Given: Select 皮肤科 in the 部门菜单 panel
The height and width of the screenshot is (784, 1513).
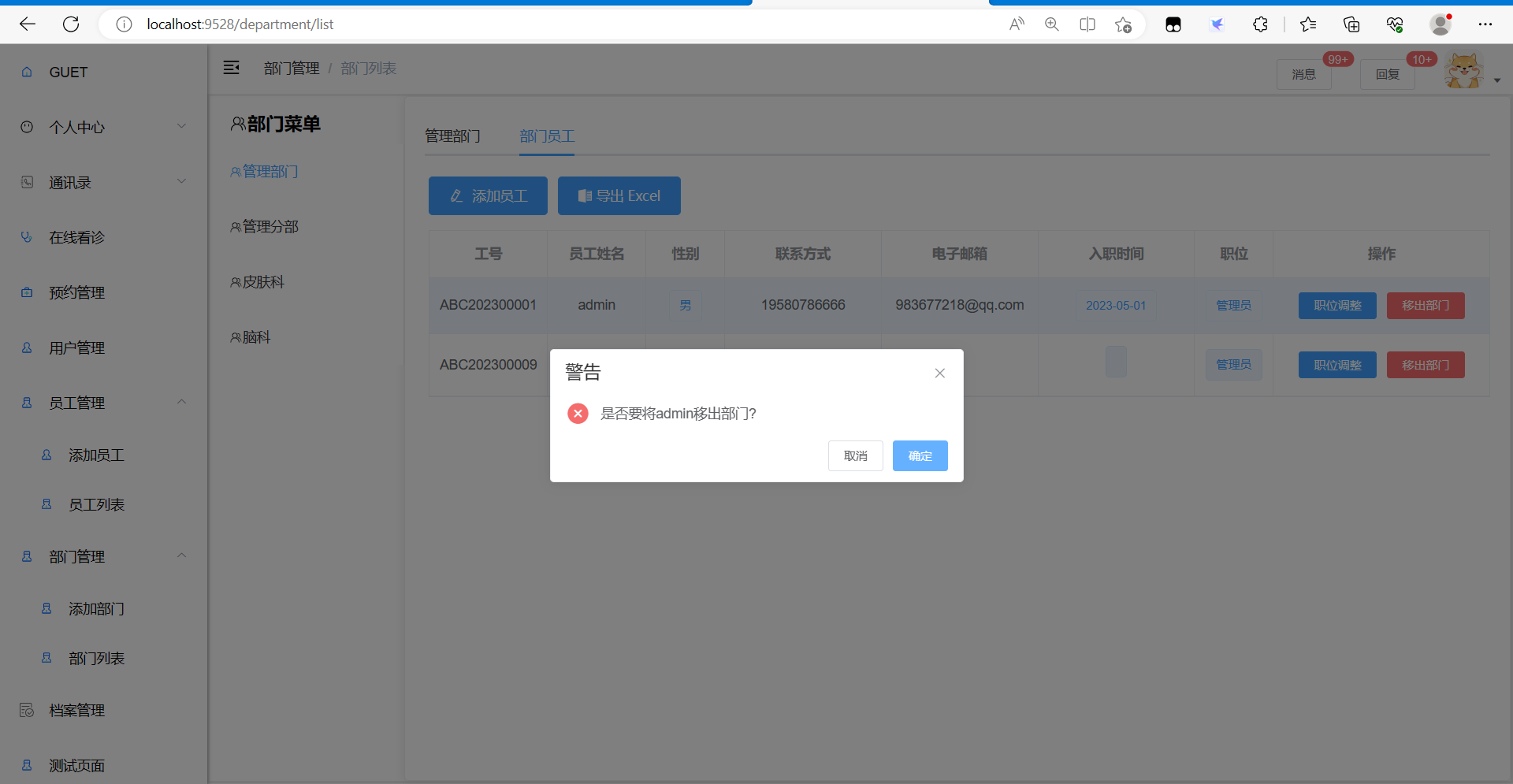Looking at the screenshot, I should (x=264, y=281).
